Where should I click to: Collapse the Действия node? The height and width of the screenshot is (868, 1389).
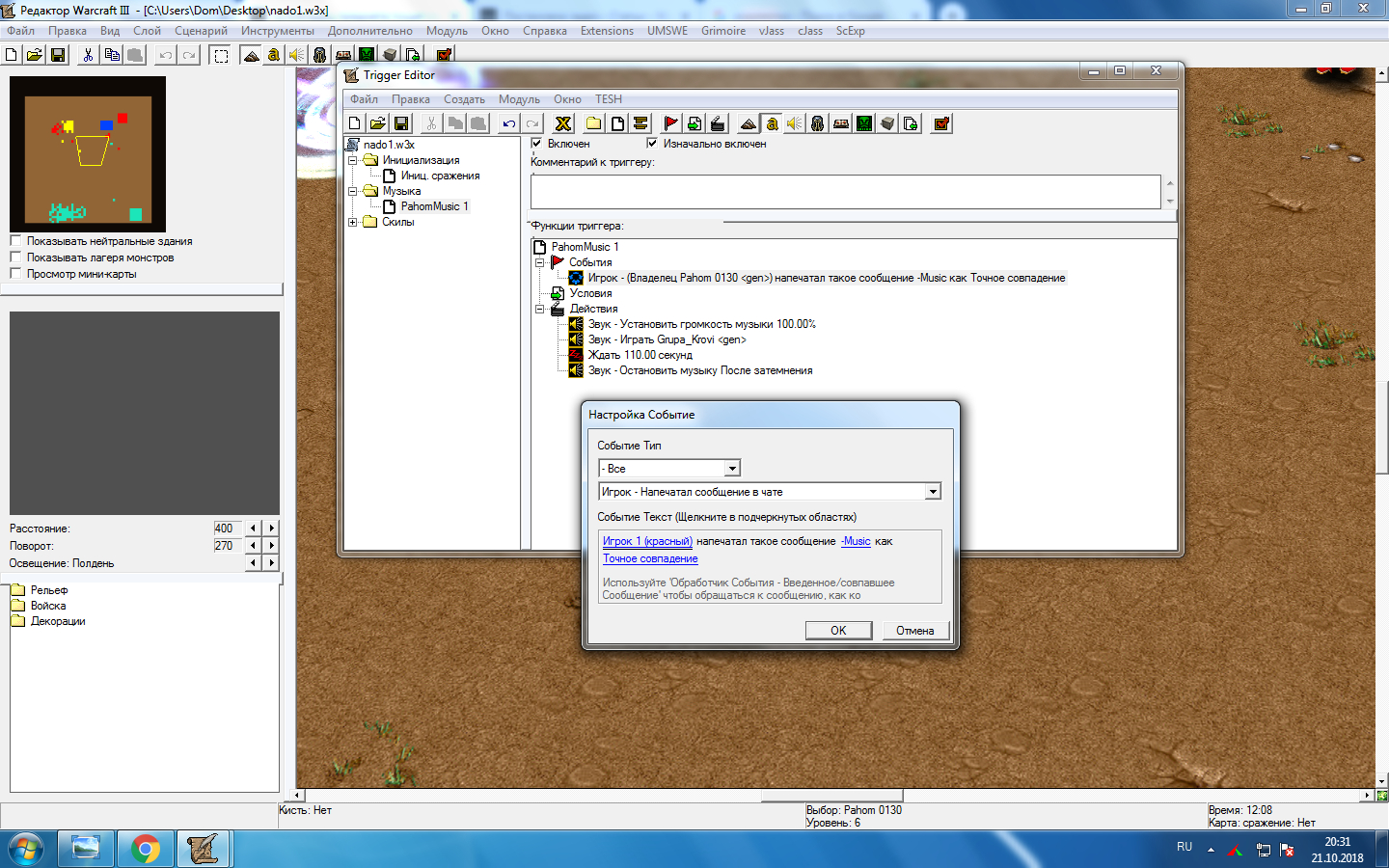click(x=540, y=309)
